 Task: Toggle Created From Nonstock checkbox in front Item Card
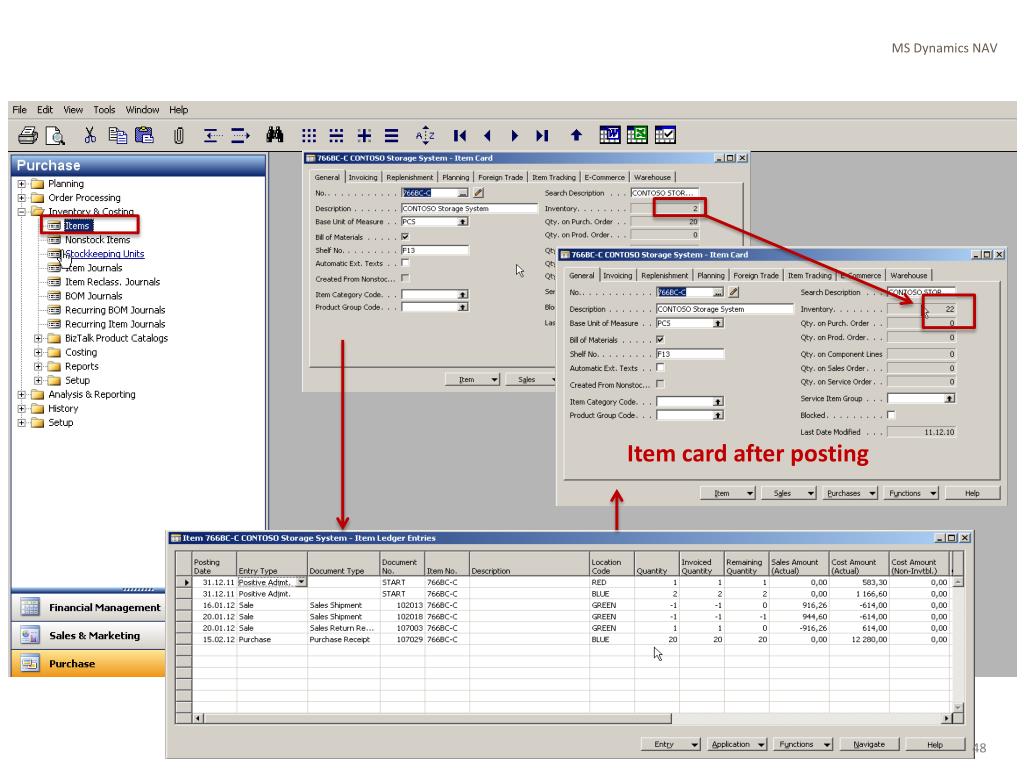(660, 384)
